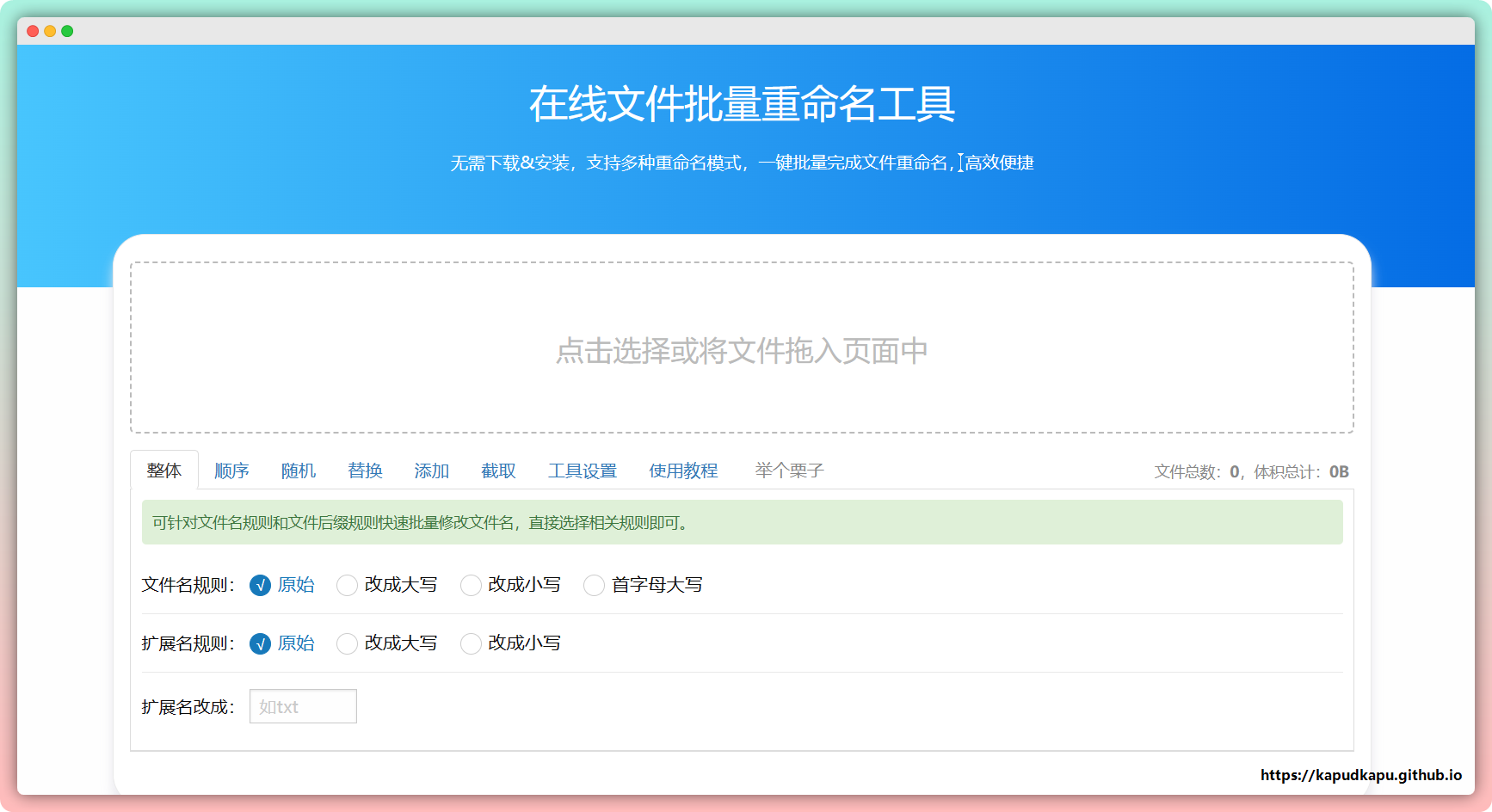Click the file drop zone upload area
The width and height of the screenshot is (1492, 812).
coord(742,348)
